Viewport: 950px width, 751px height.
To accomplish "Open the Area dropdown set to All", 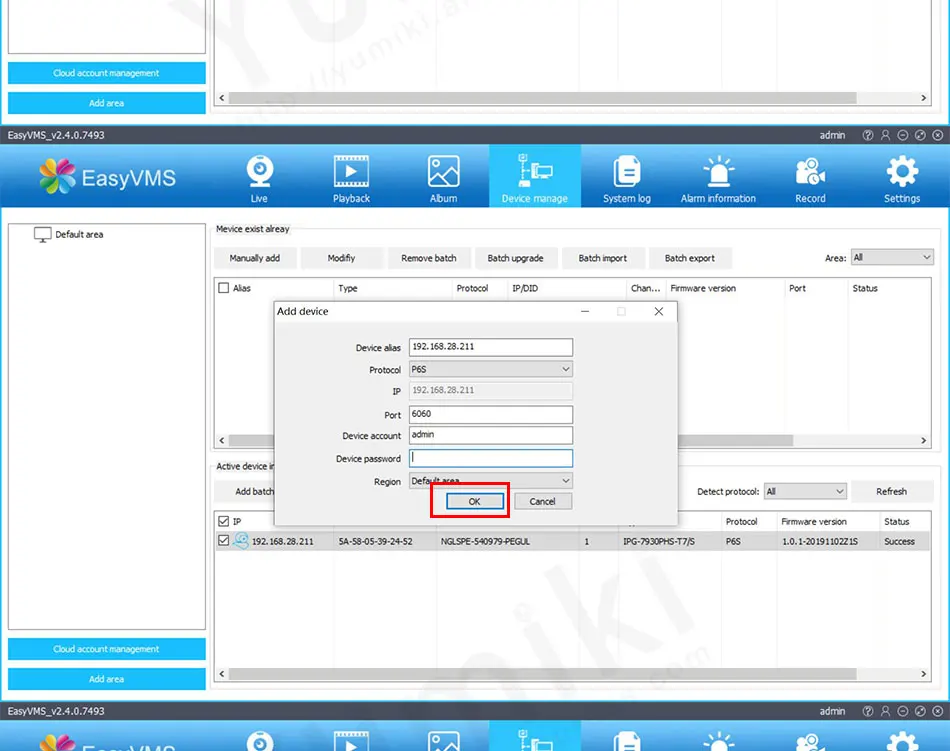I will pos(892,257).
